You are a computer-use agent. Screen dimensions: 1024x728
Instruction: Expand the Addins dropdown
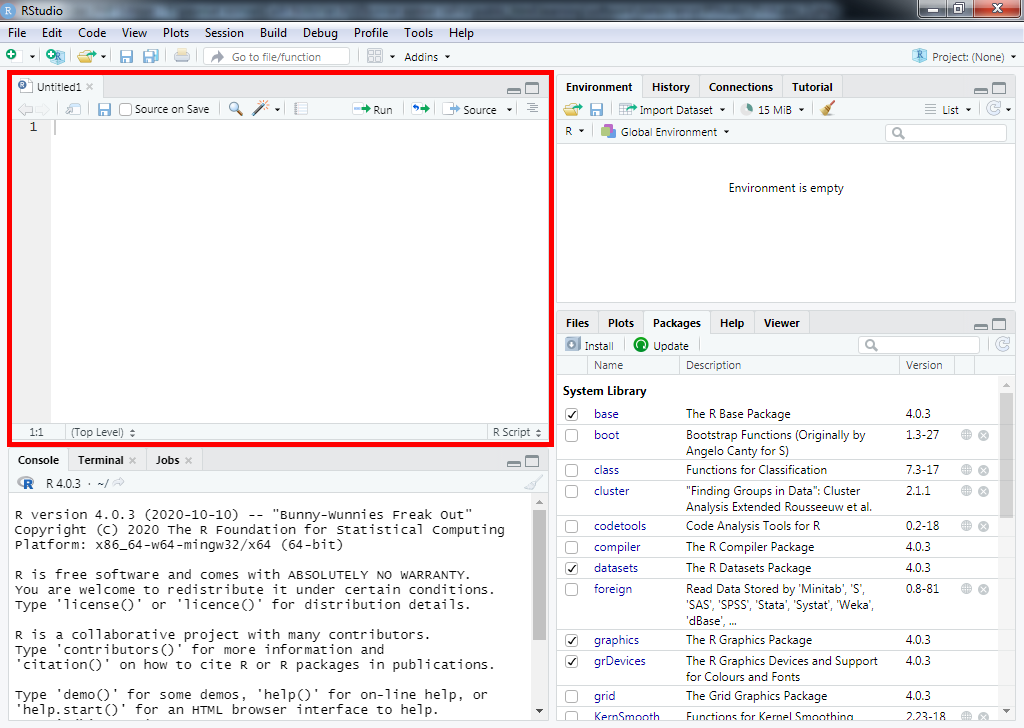click(426, 57)
